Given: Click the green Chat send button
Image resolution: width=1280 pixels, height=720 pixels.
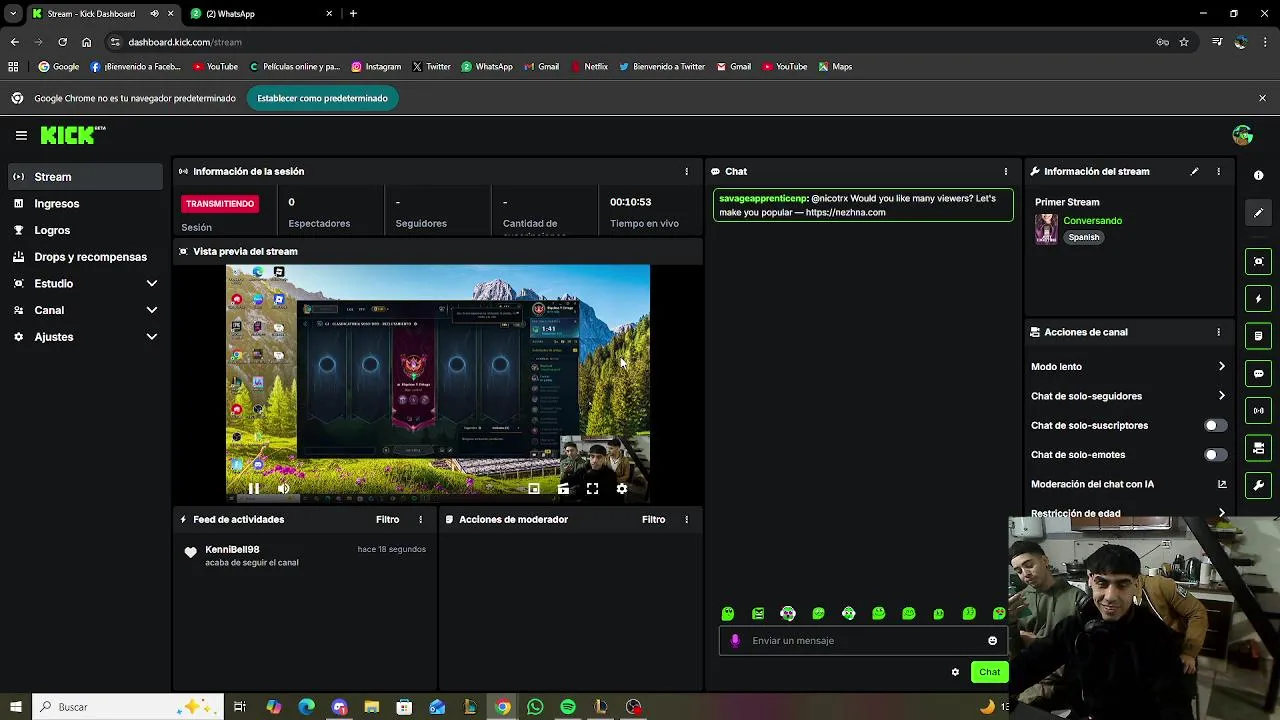Looking at the screenshot, I should point(989,672).
